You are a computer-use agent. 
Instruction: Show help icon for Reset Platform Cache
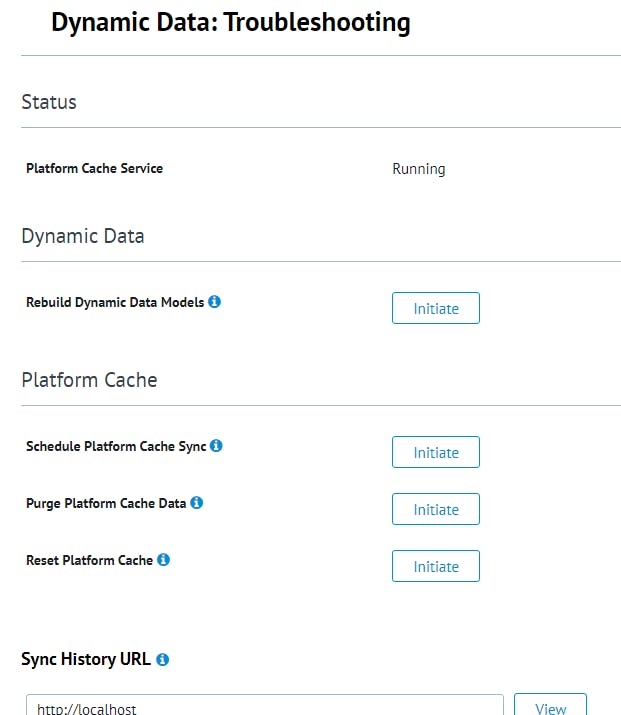[x=164, y=560]
